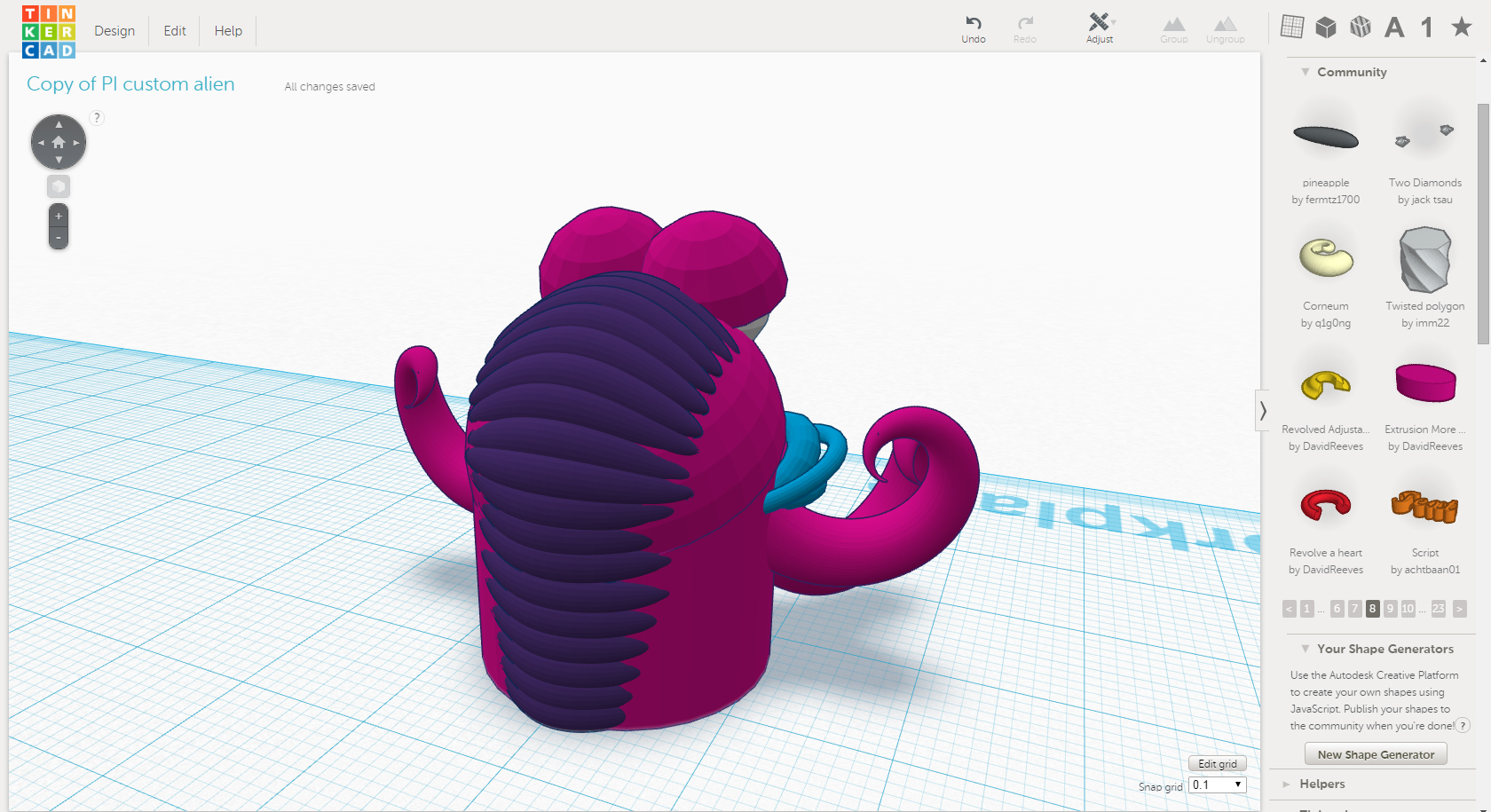Click the Undo button
The width and height of the screenshot is (1491, 812).
click(974, 28)
